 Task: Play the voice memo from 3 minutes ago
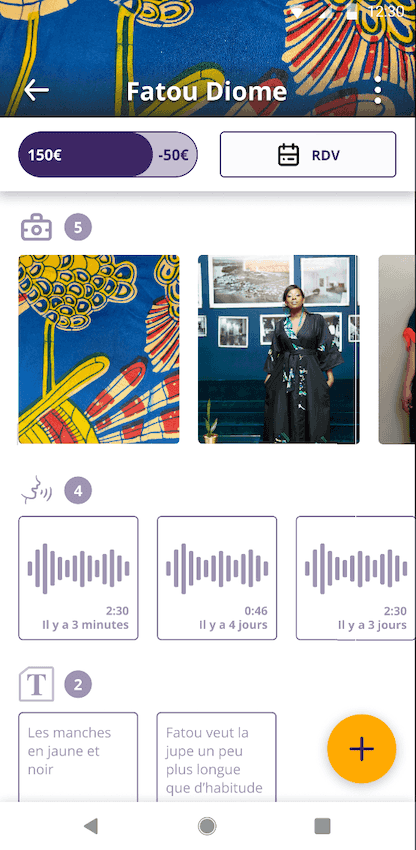tap(78, 578)
